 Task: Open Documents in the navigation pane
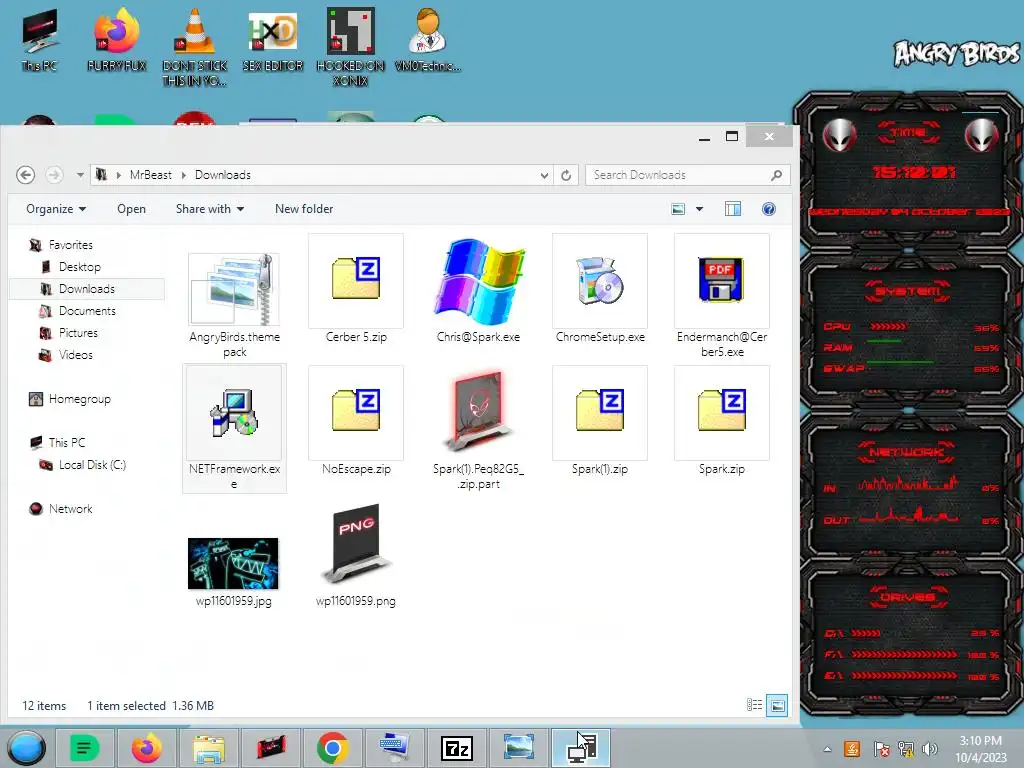pyautogui.click(x=87, y=311)
